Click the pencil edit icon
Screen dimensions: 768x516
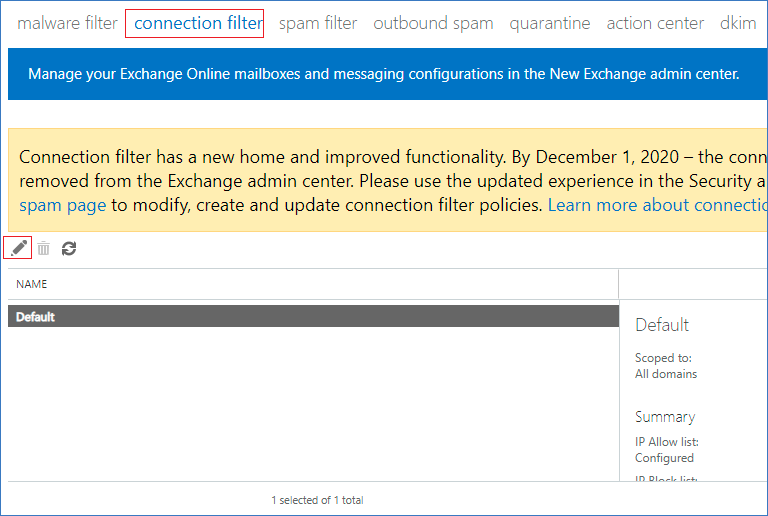click(x=19, y=248)
